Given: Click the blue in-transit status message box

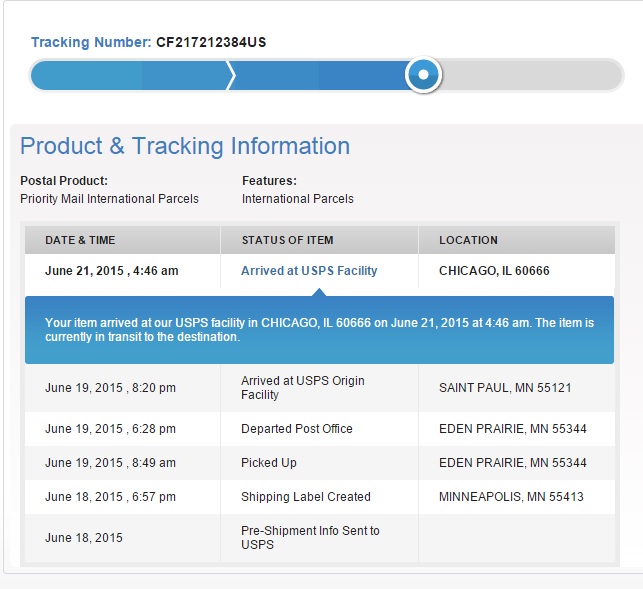Looking at the screenshot, I should click(319, 330).
